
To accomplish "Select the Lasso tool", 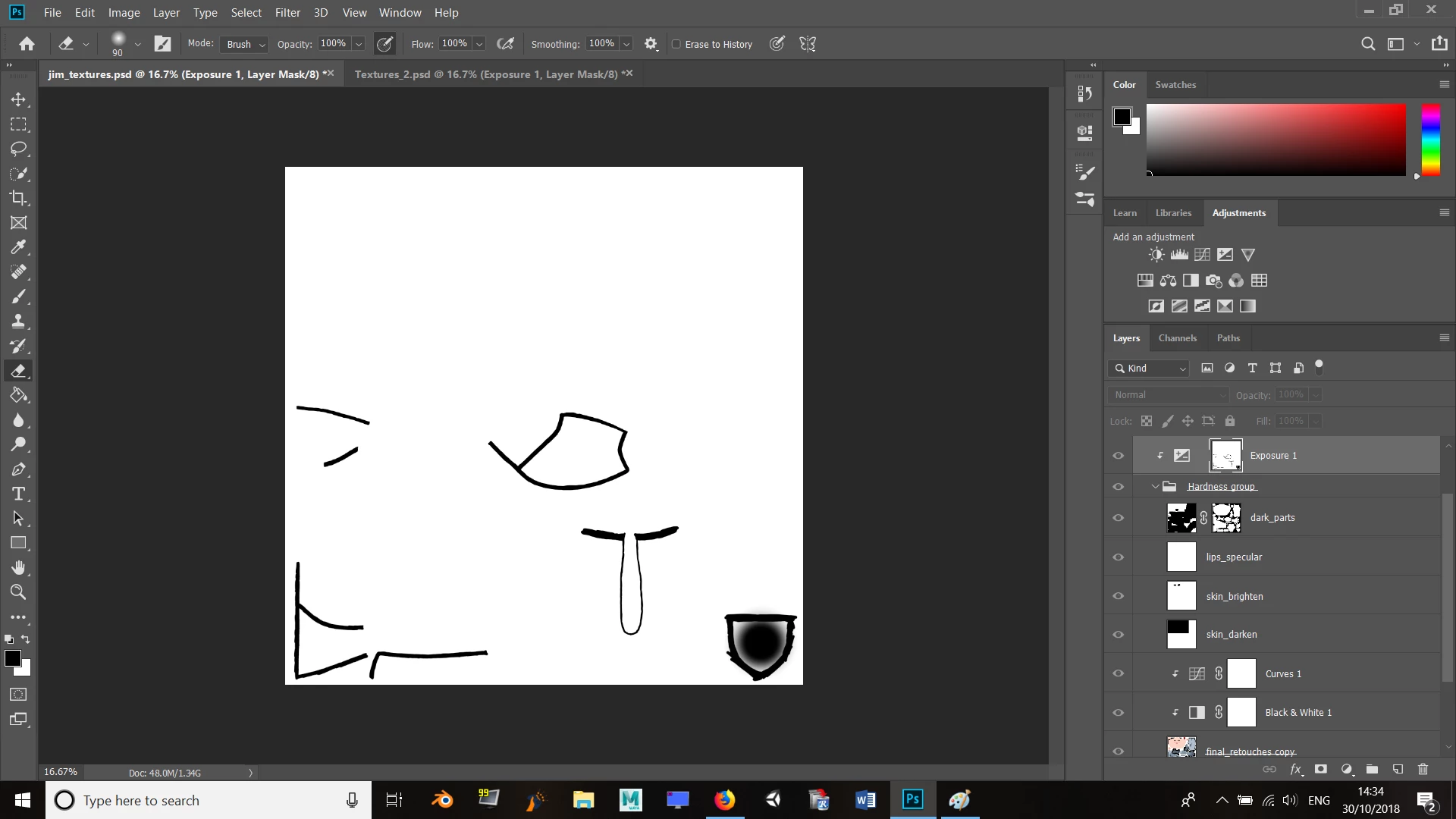I will click(x=18, y=149).
